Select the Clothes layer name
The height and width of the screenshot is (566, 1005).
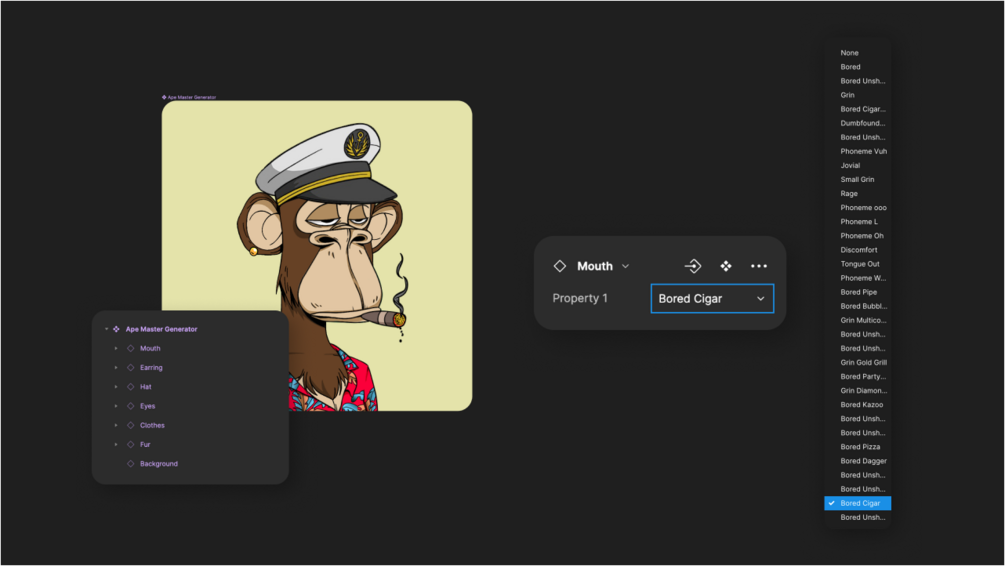coord(152,425)
